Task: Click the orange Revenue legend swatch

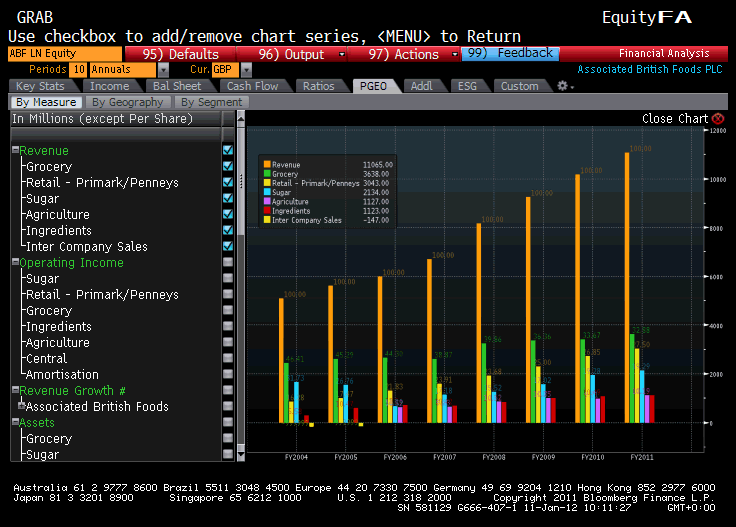Action: click(267, 164)
